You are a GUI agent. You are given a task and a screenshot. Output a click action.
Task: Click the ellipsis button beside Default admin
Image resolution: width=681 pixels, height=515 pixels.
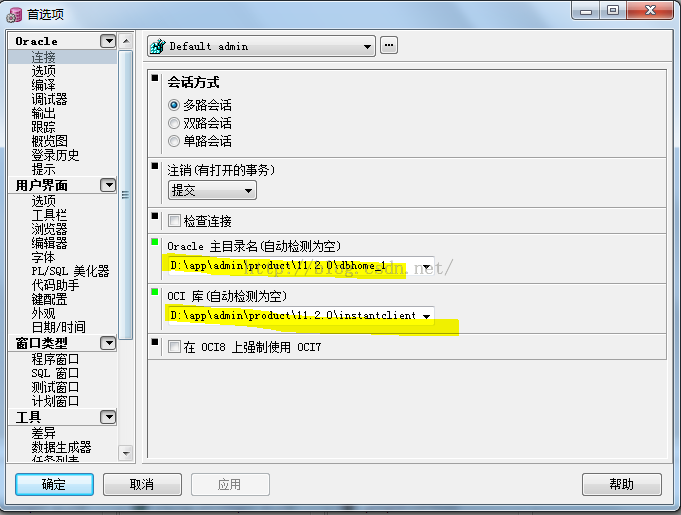pos(389,45)
